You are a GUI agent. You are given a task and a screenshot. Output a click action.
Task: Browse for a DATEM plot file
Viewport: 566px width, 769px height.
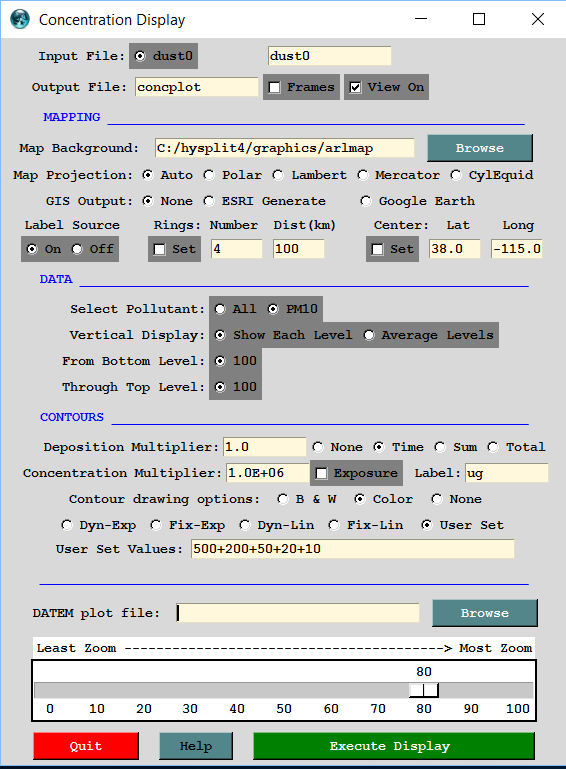(x=485, y=613)
